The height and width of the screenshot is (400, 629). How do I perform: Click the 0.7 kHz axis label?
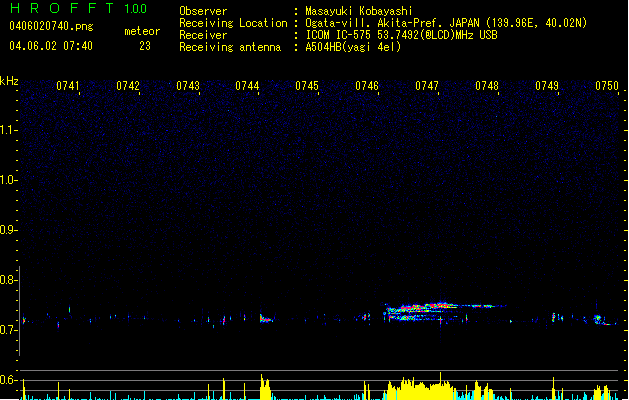[x=8, y=330]
